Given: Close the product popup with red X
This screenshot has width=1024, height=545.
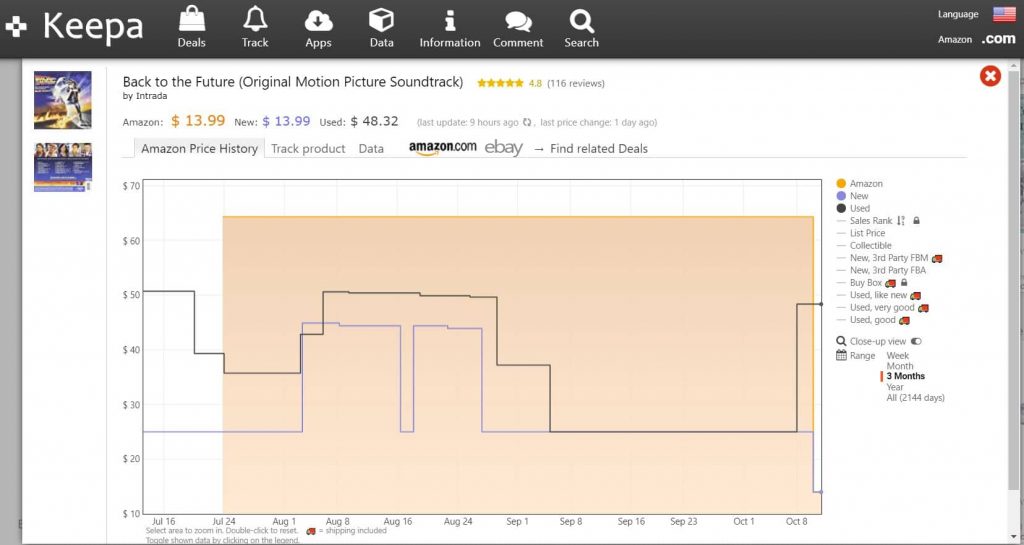Looking at the screenshot, I should coord(990,76).
